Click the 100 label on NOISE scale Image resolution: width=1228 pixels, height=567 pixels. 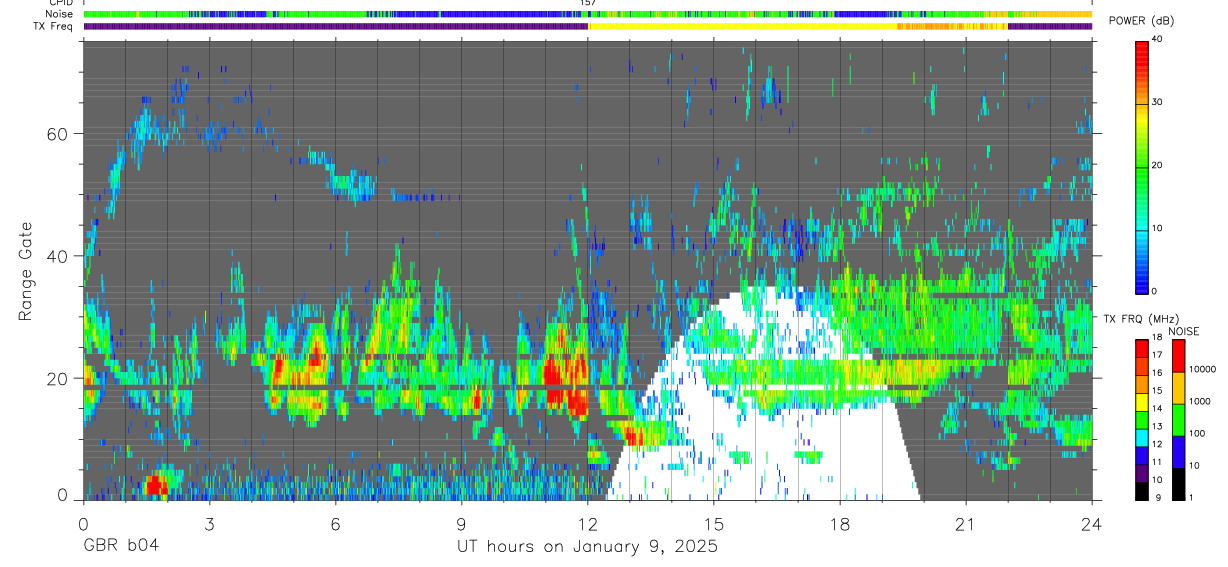[1199, 434]
